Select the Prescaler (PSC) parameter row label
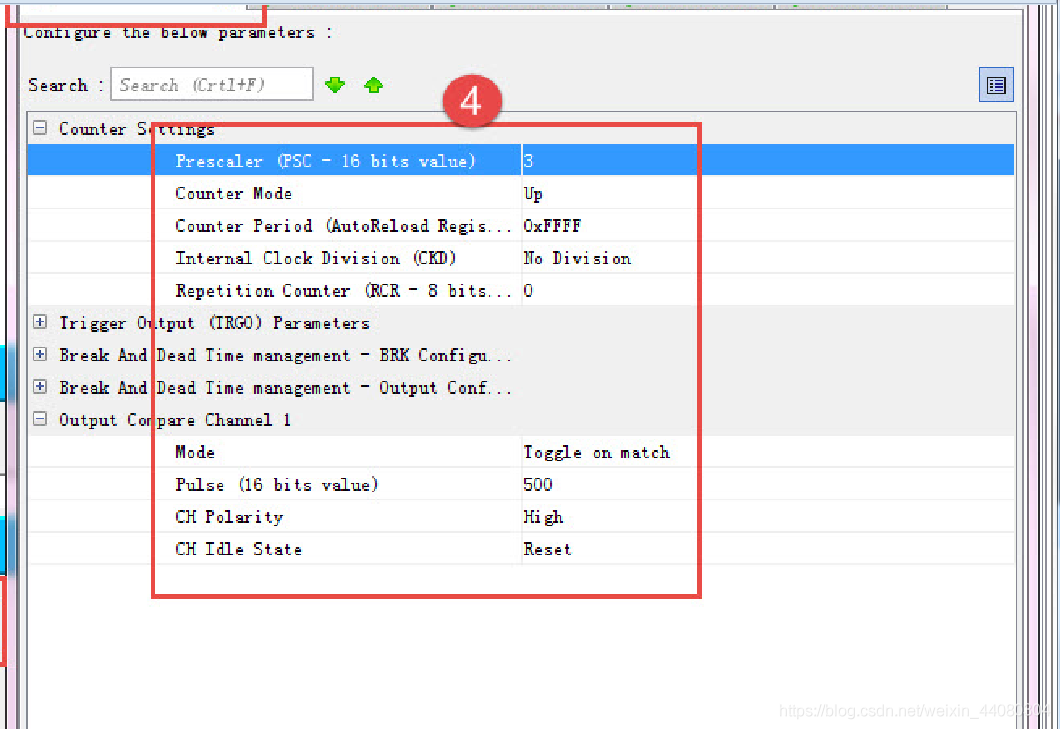This screenshot has width=1060, height=729. click(325, 161)
